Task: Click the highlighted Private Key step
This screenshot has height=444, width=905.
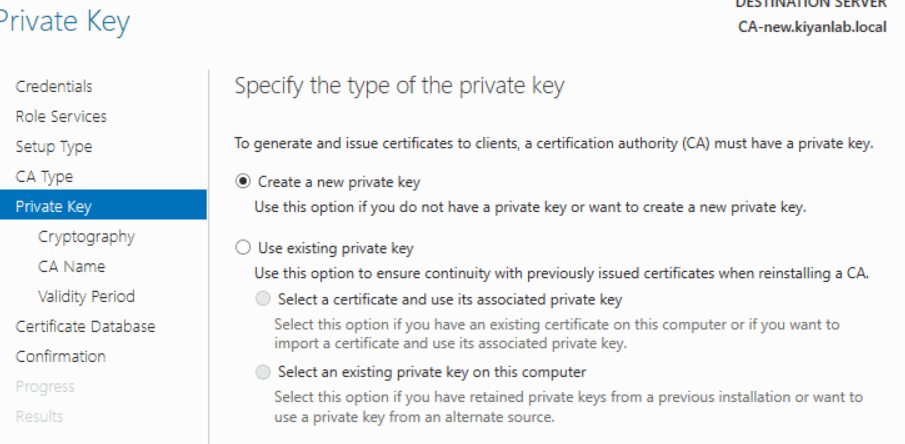Action: (x=52, y=206)
